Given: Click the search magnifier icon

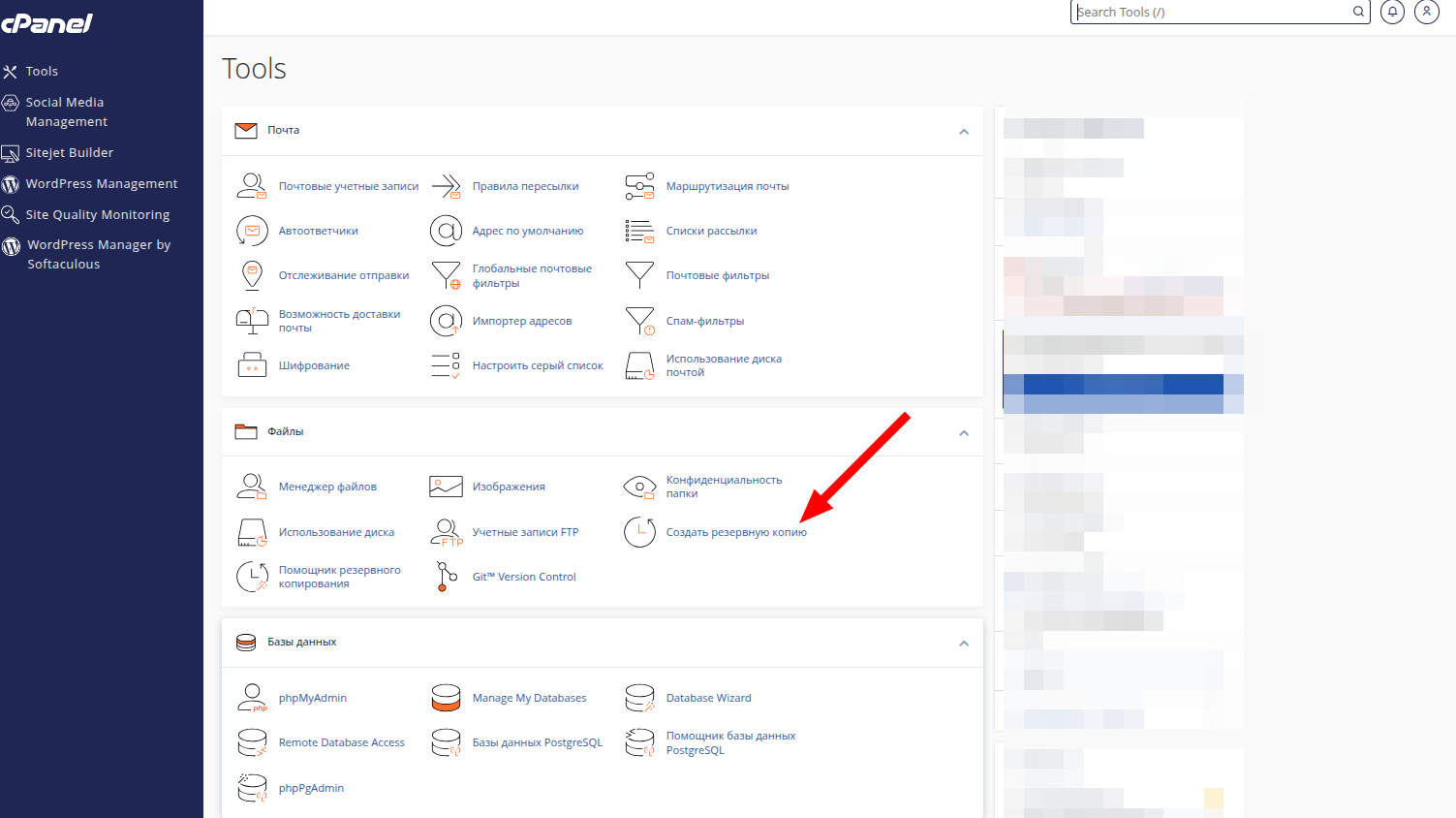Looking at the screenshot, I should pos(1359,12).
